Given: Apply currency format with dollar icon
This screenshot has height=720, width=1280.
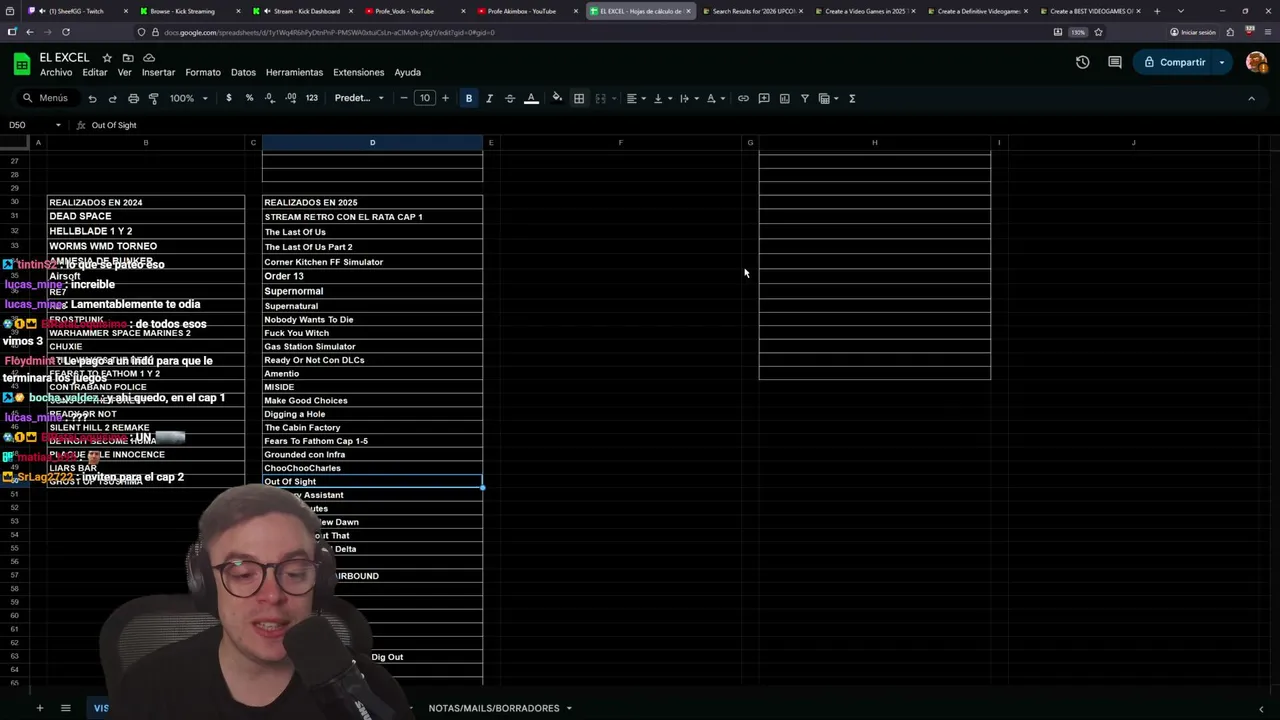Looking at the screenshot, I should coord(229,98).
